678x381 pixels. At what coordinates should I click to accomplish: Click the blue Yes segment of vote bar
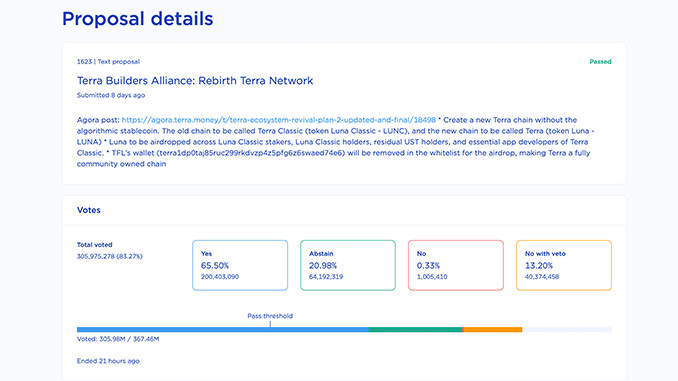click(x=223, y=330)
